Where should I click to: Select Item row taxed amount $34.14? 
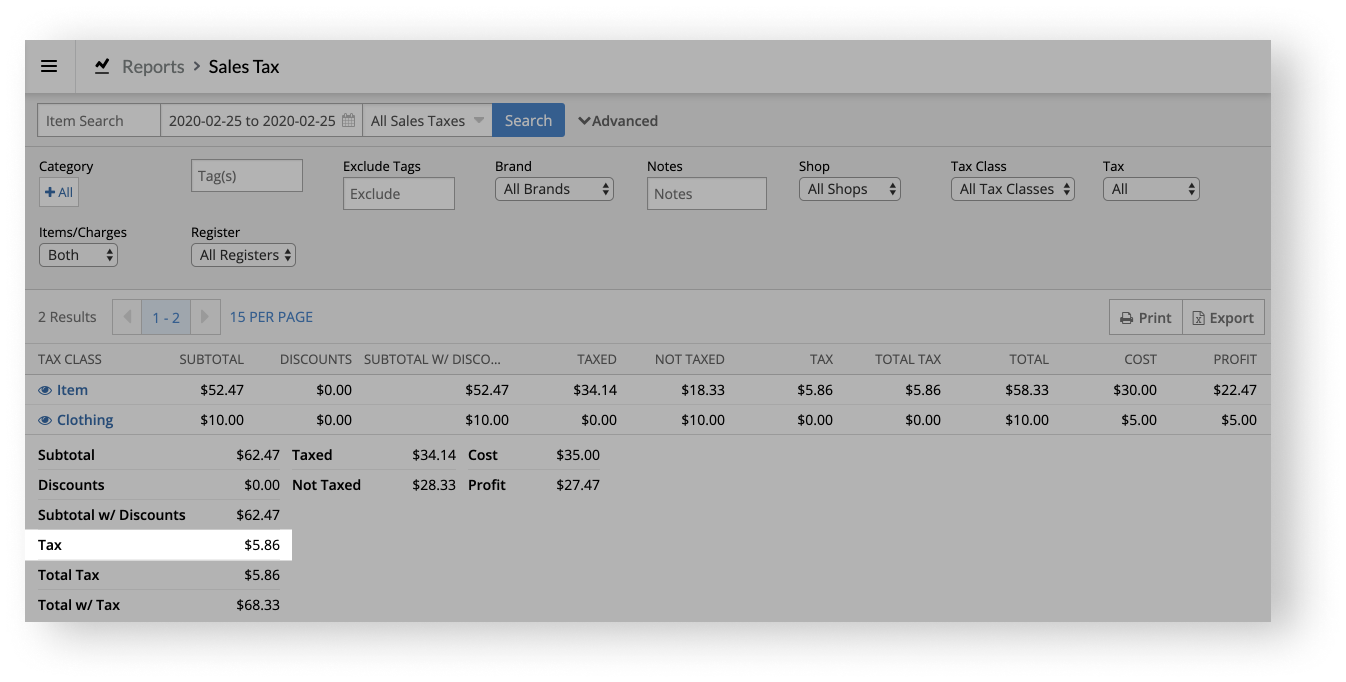[x=595, y=390]
